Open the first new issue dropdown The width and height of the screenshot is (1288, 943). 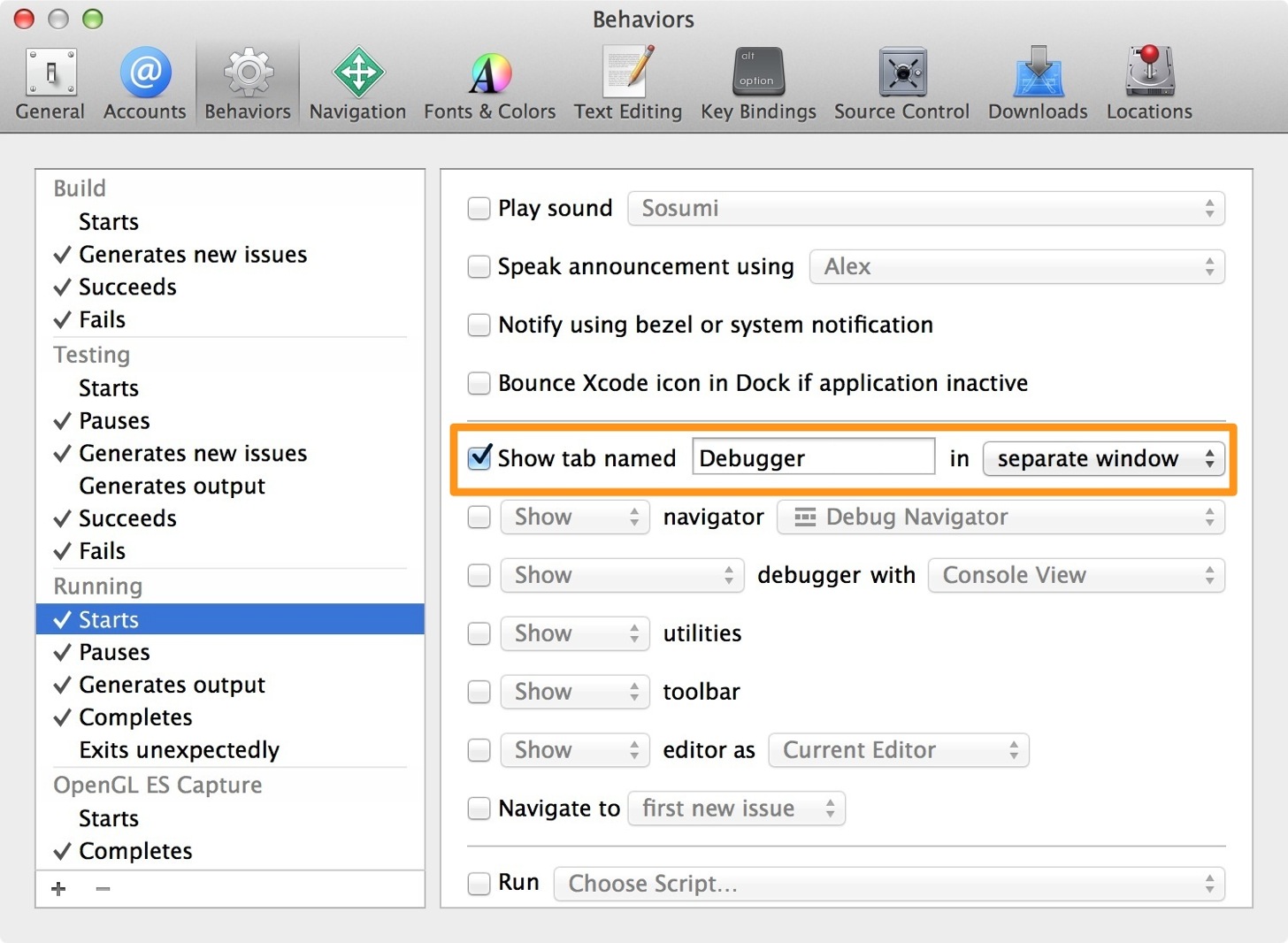pos(736,809)
